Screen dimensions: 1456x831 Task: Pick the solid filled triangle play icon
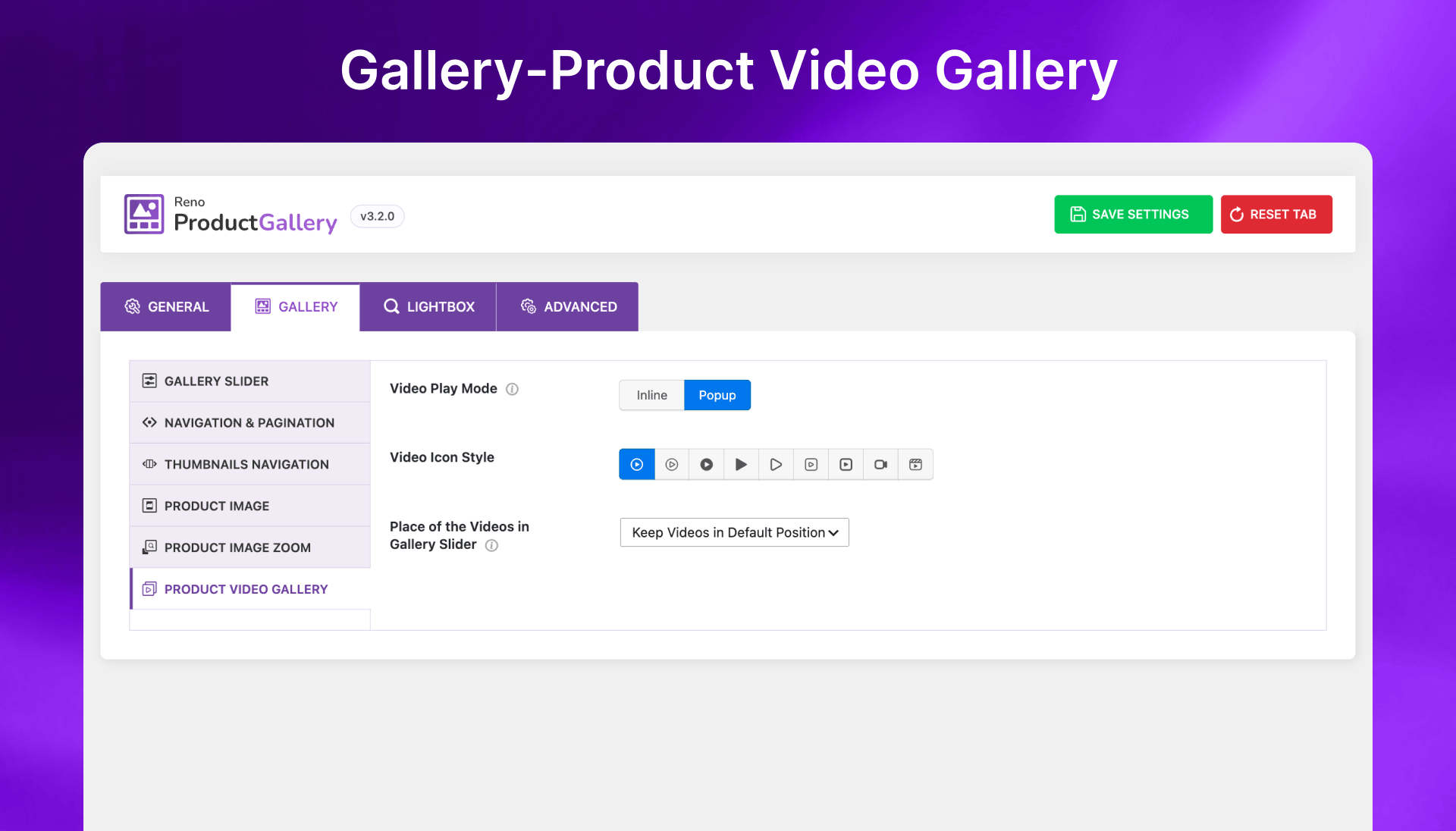tap(742, 464)
